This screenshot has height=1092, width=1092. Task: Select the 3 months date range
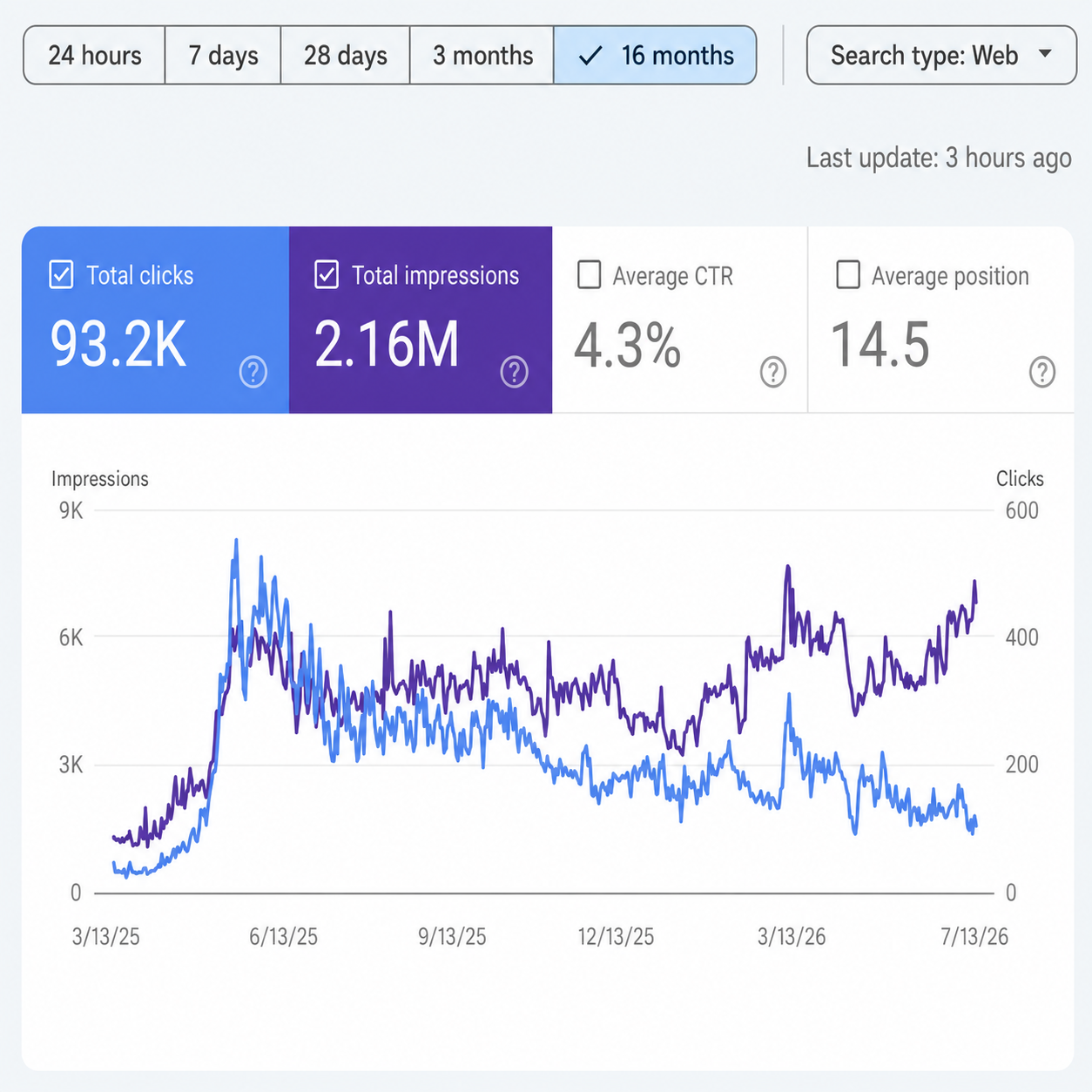point(482,55)
